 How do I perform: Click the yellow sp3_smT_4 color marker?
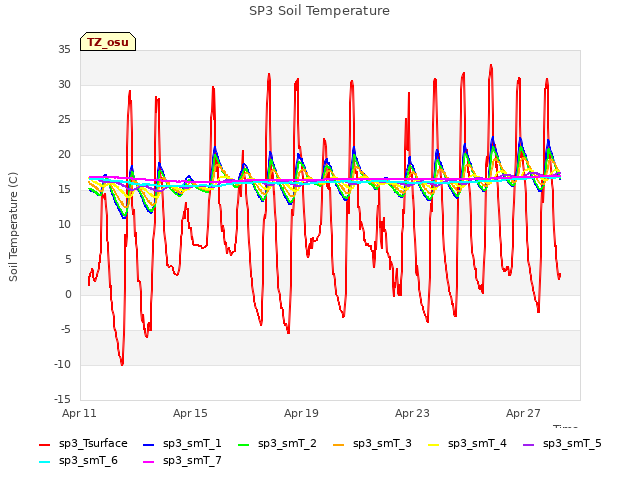point(433,444)
